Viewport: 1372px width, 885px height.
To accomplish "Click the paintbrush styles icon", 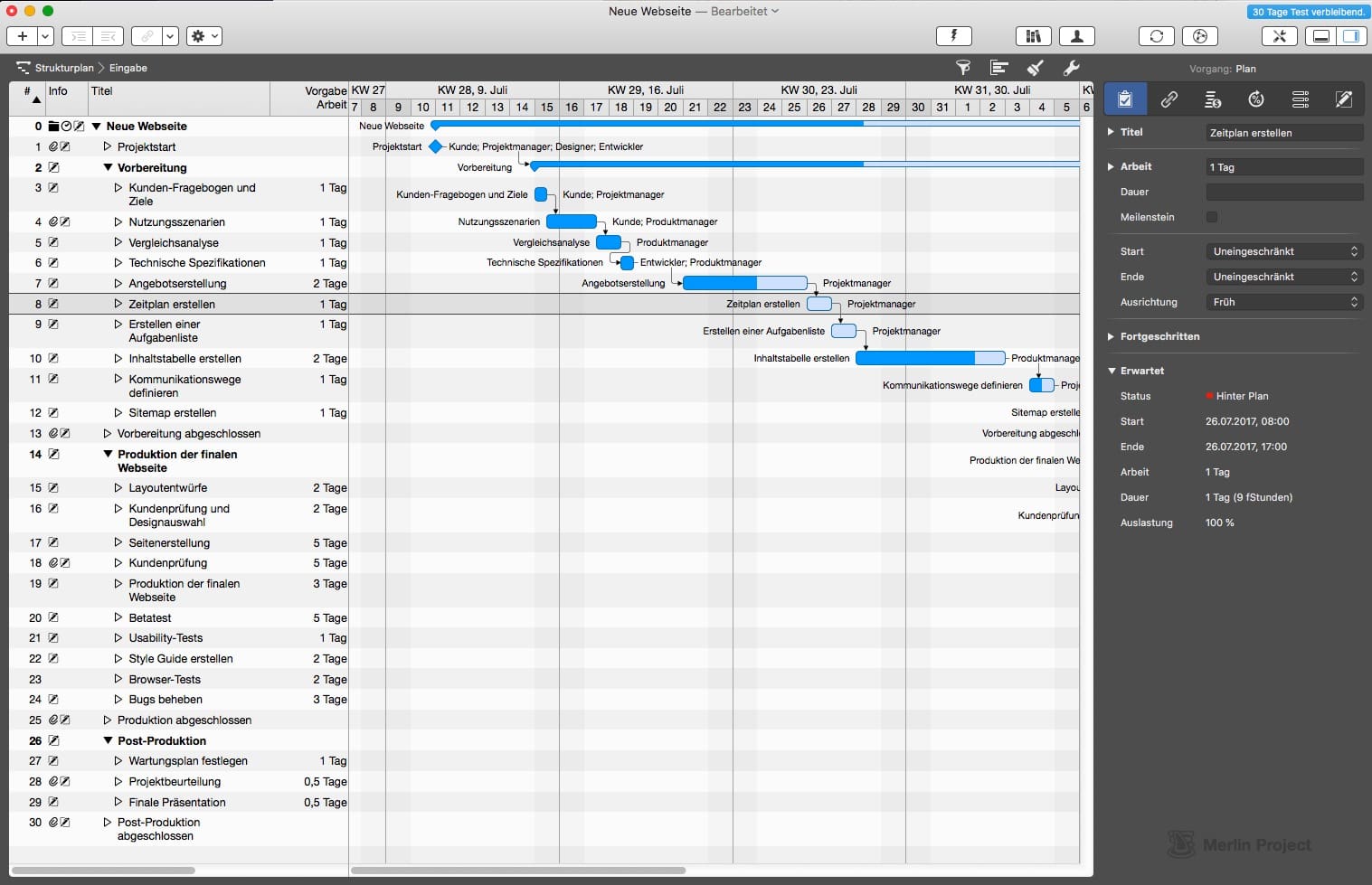I will coord(1036,68).
